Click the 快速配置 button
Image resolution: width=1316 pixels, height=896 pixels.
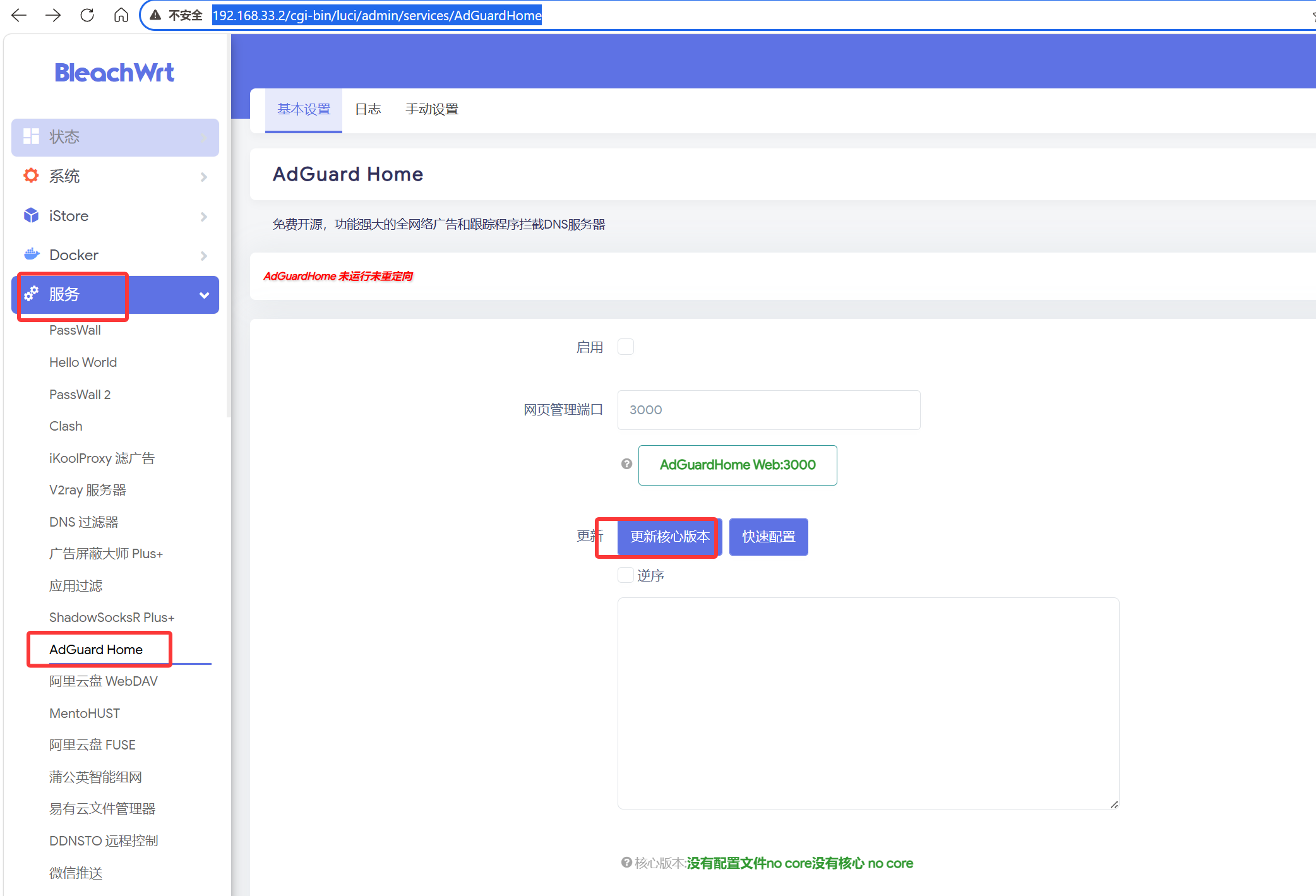coord(768,537)
